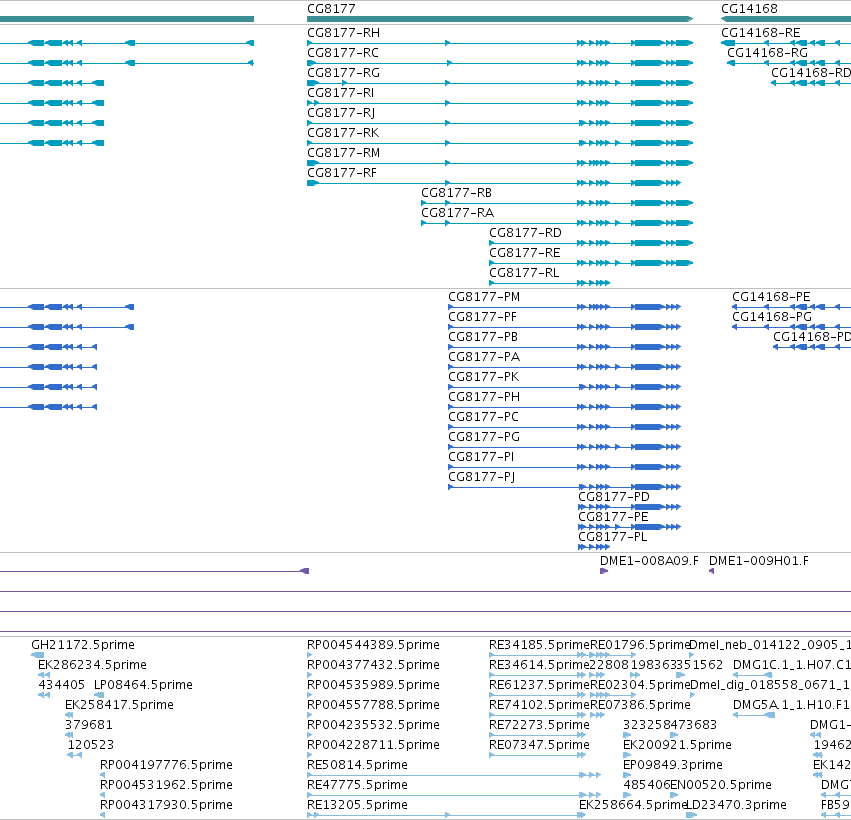Click transcript label CG8177-RH

click(x=344, y=33)
